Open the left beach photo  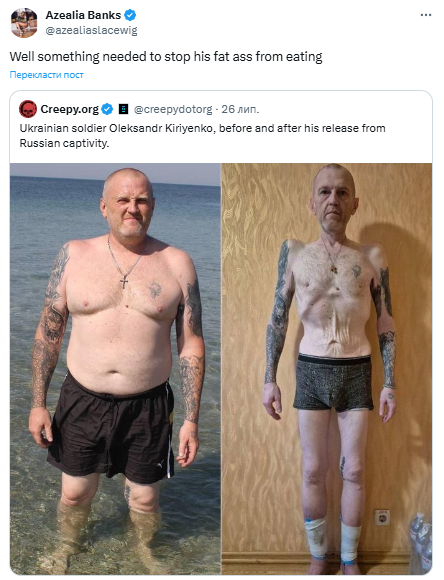click(x=115, y=369)
